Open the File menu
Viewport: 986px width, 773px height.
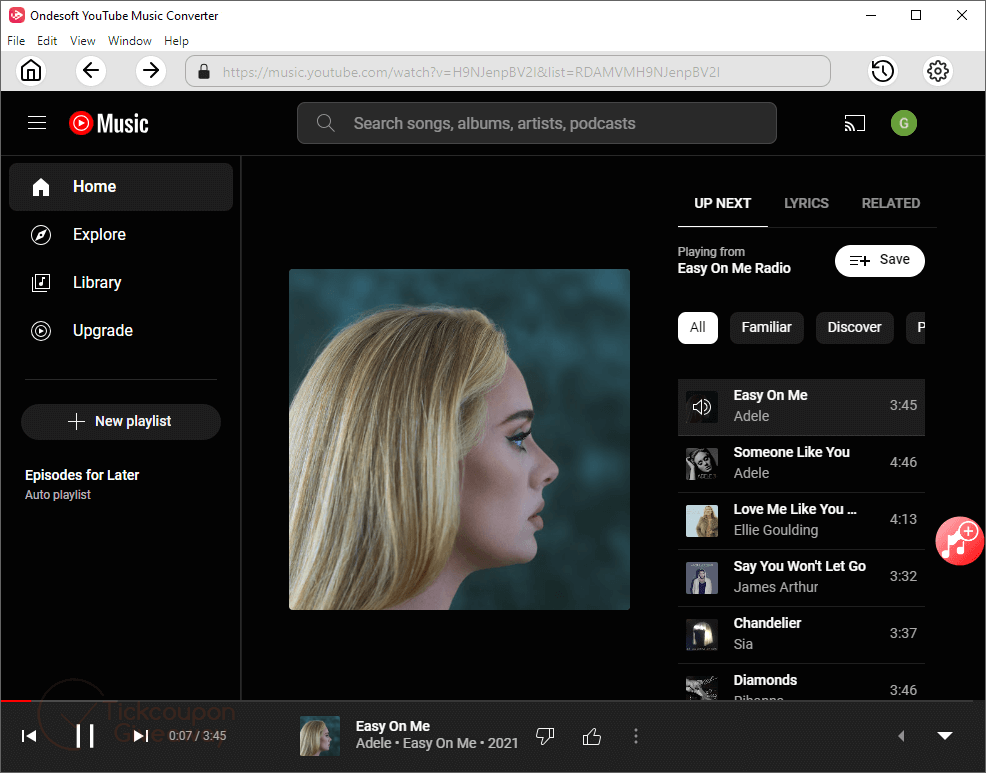click(x=16, y=41)
